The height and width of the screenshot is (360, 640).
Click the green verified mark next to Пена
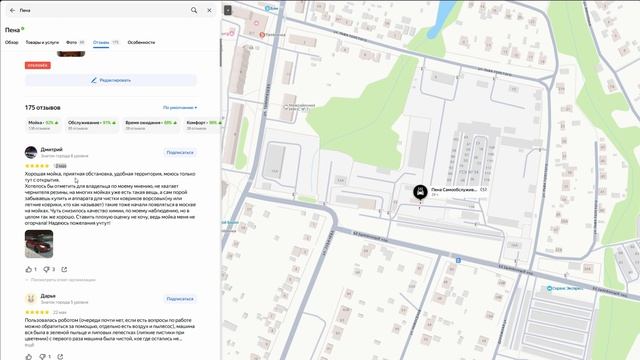23,29
